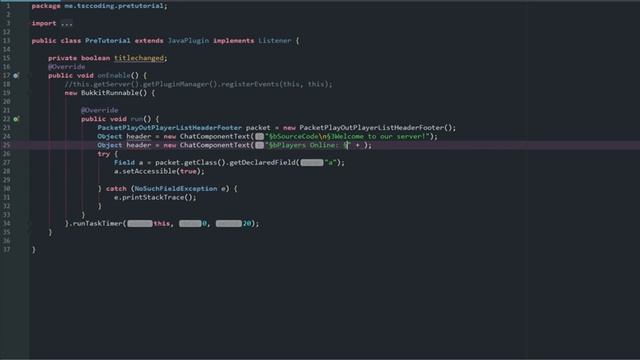The height and width of the screenshot is (360, 640).
Task: Click the try keyword
Action: click(x=104, y=154)
